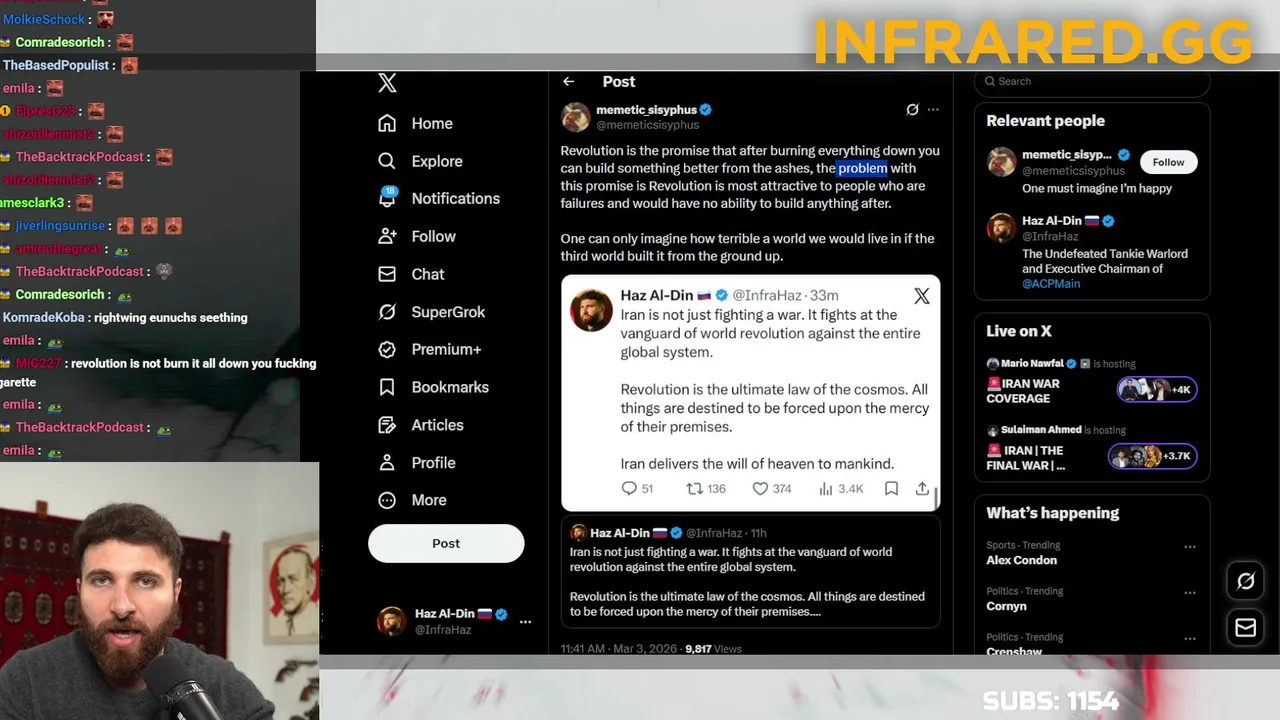Click the Search input field

(x=1092, y=82)
